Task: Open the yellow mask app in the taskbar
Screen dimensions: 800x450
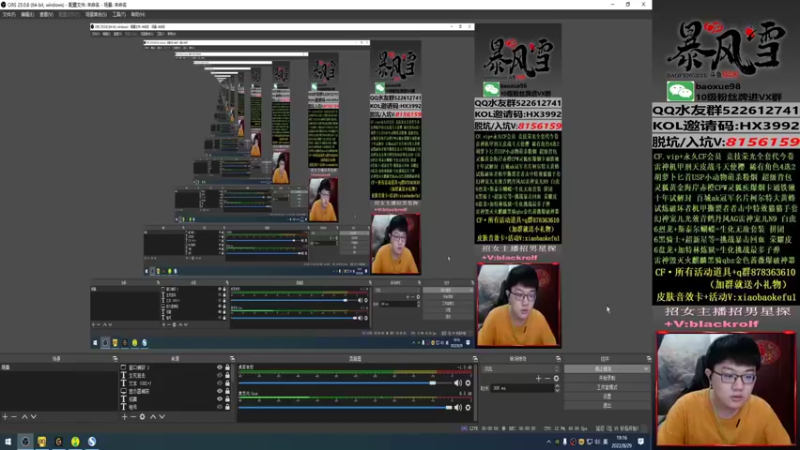Action: point(42,442)
